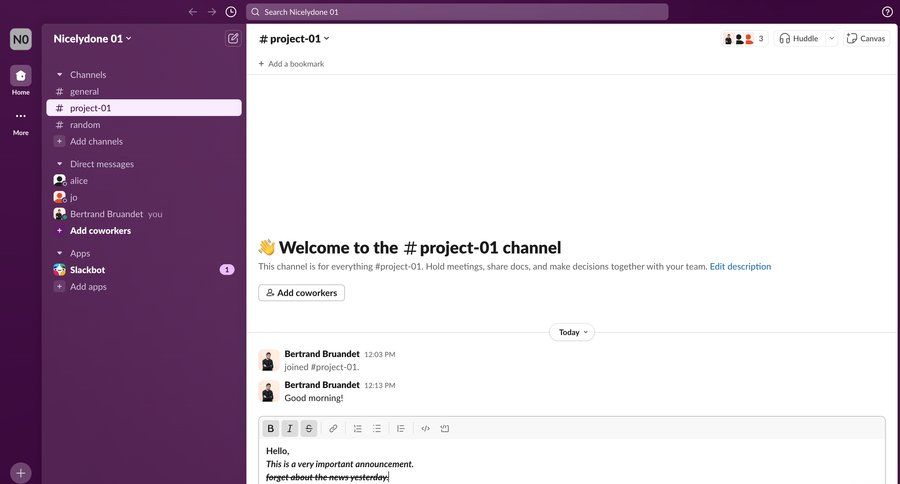Viewport: 900px width, 484px height.
Task: Click Add channels in the sidebar
Action: (x=143, y=141)
